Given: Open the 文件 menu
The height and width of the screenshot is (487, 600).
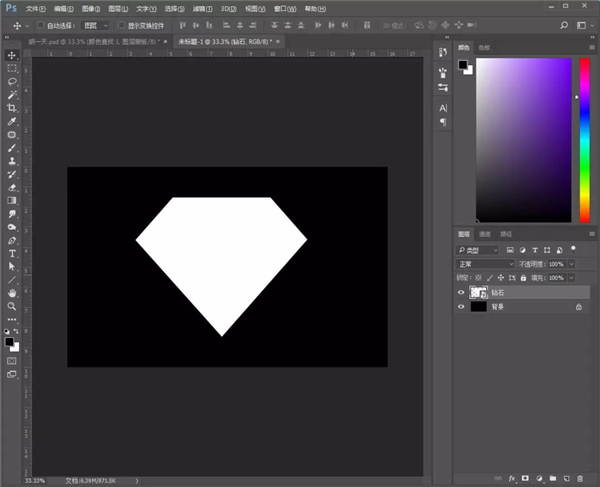Looking at the screenshot, I should click(x=35, y=7).
